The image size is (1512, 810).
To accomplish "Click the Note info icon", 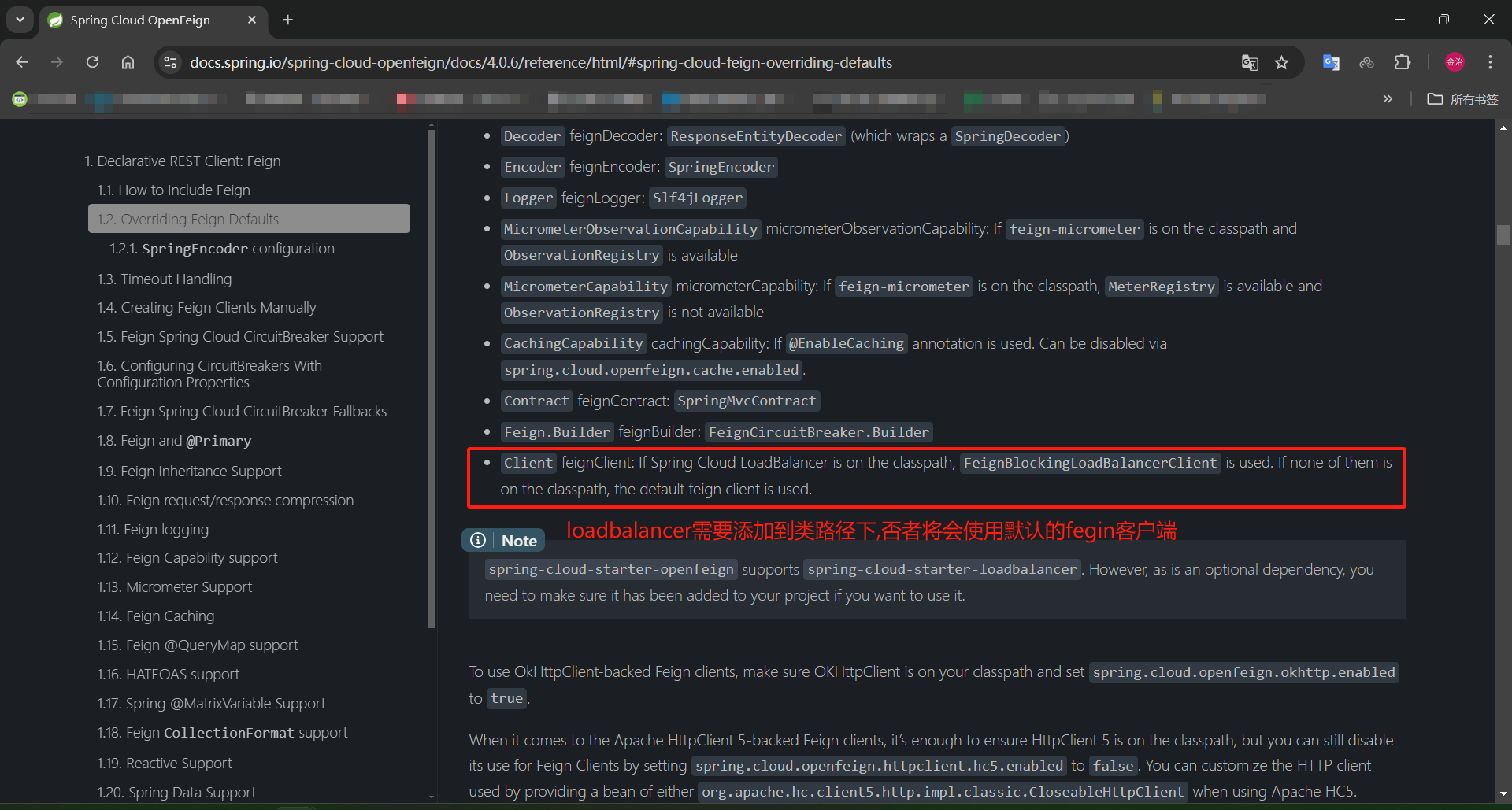I will click(478, 540).
